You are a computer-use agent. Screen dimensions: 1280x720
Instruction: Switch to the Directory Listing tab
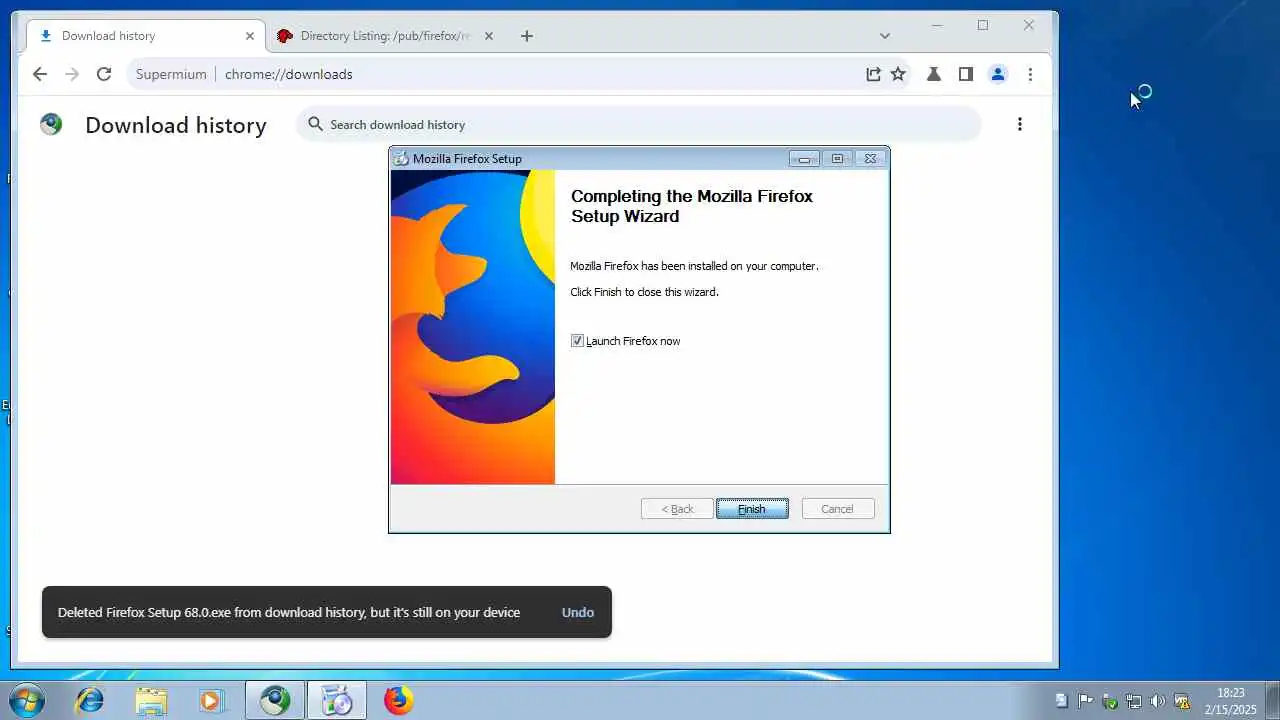[385, 36]
